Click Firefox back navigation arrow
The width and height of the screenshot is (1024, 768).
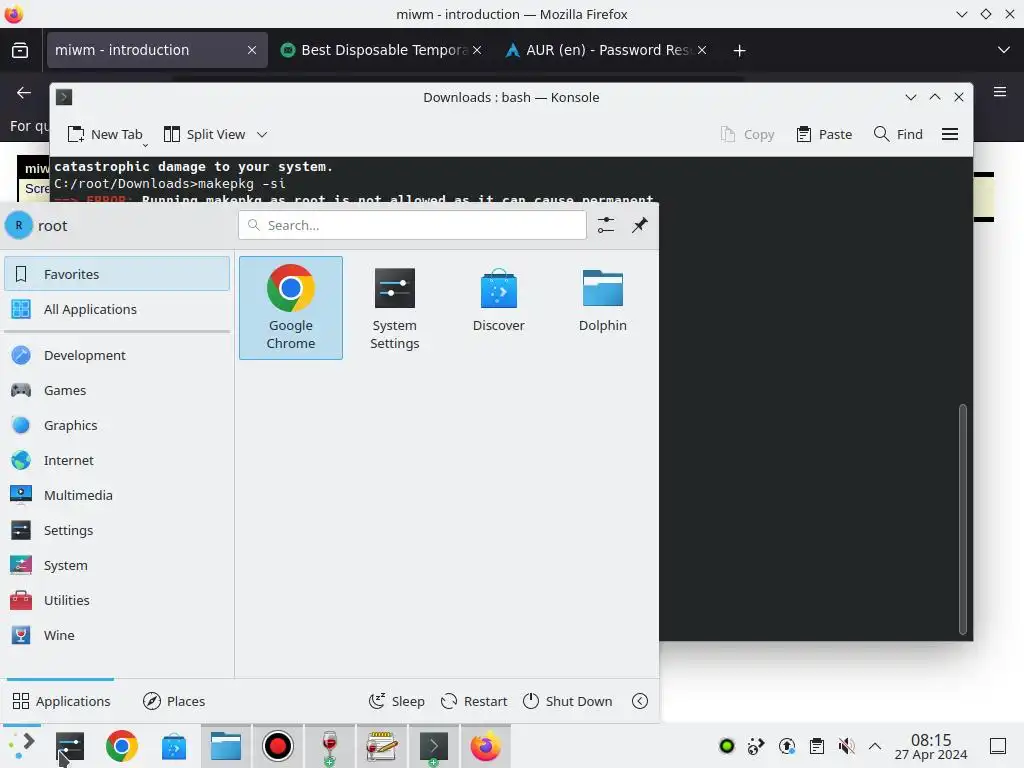(24, 93)
